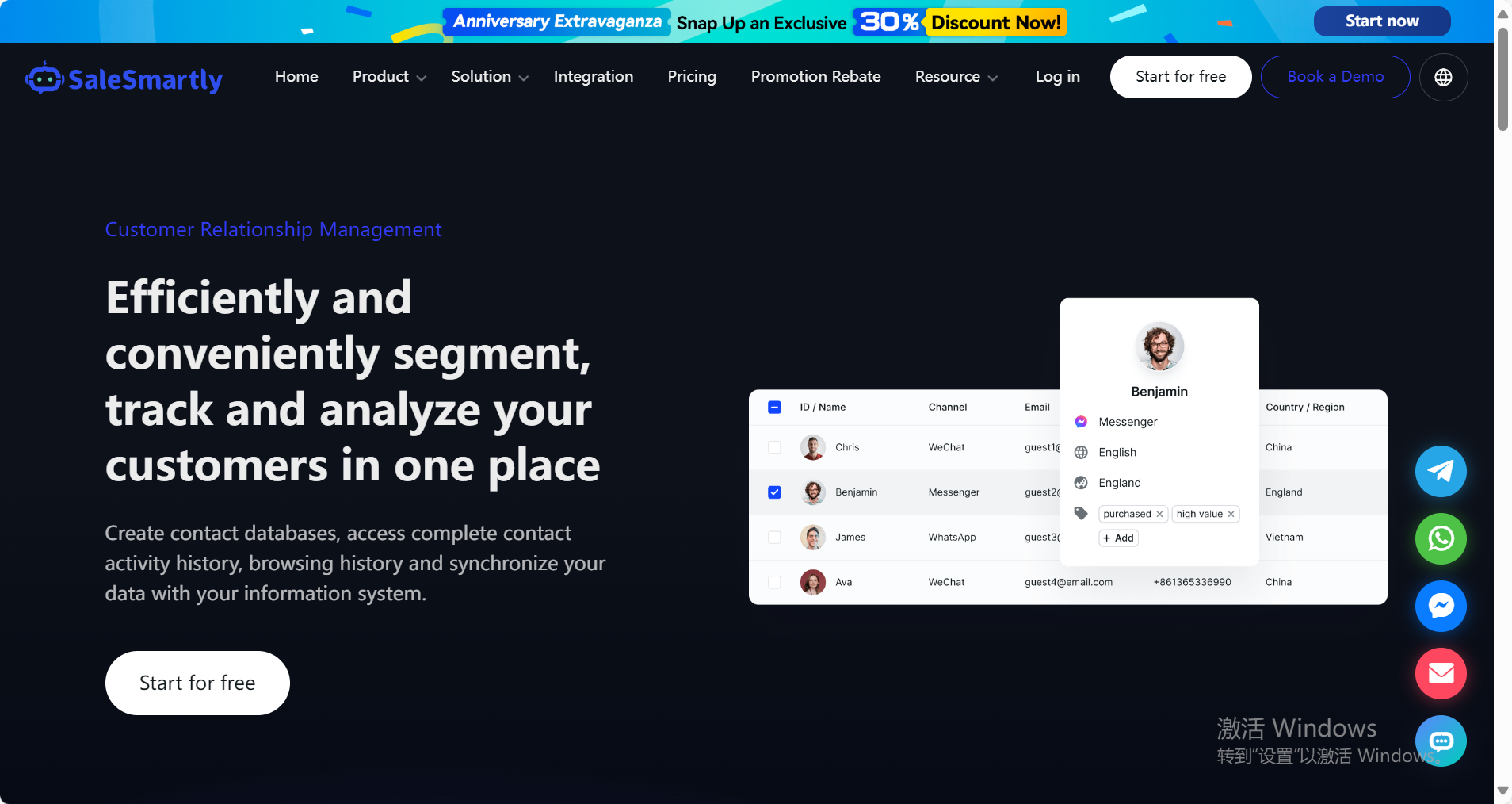Open the Messenger chat bubble
This screenshot has width=1512, height=804.
tap(1441, 606)
